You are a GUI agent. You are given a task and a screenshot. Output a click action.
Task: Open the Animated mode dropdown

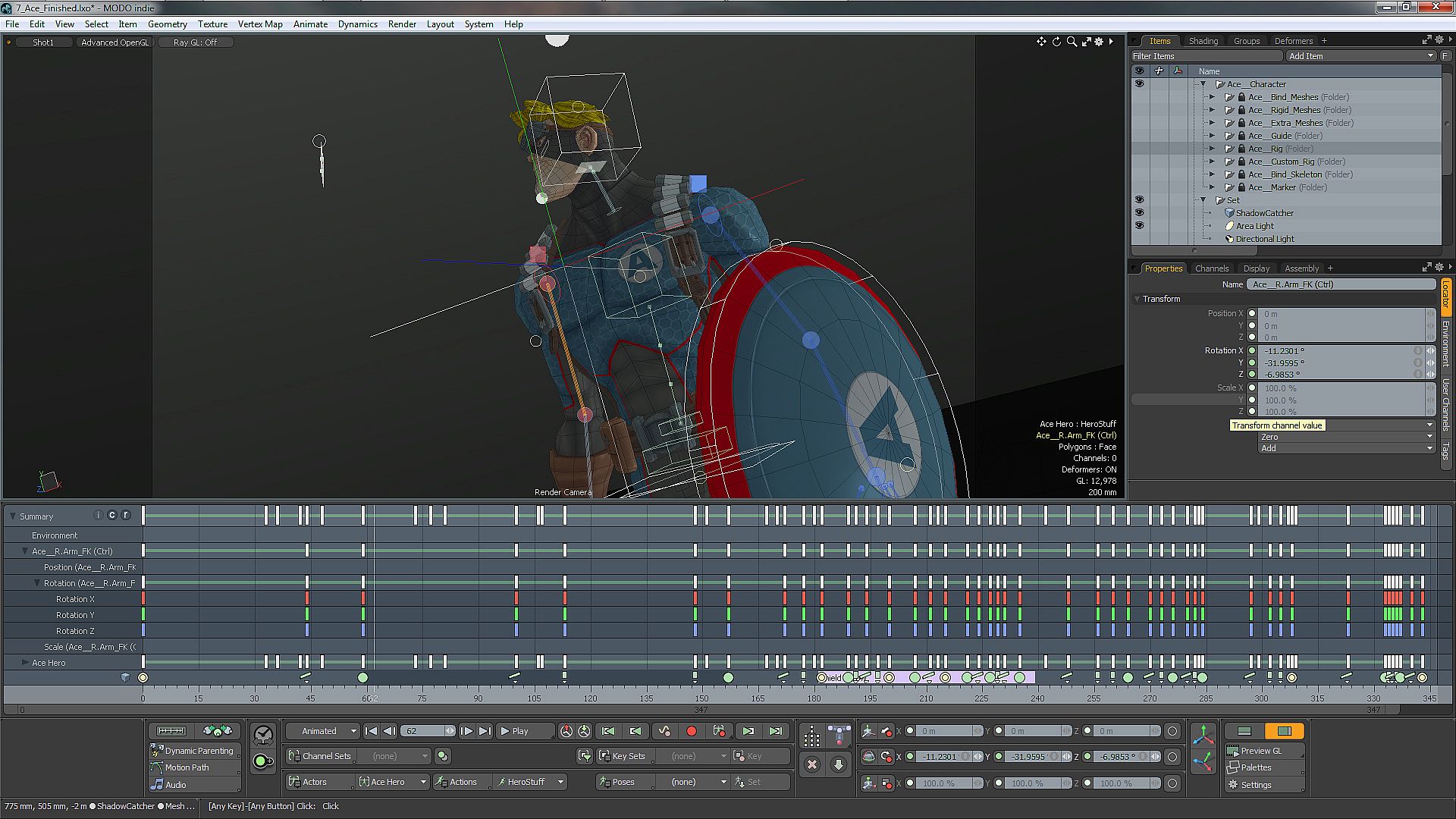click(323, 731)
